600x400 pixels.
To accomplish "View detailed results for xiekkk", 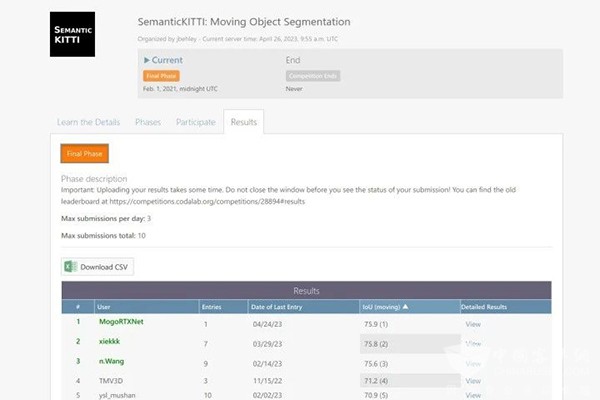I will [473, 342].
